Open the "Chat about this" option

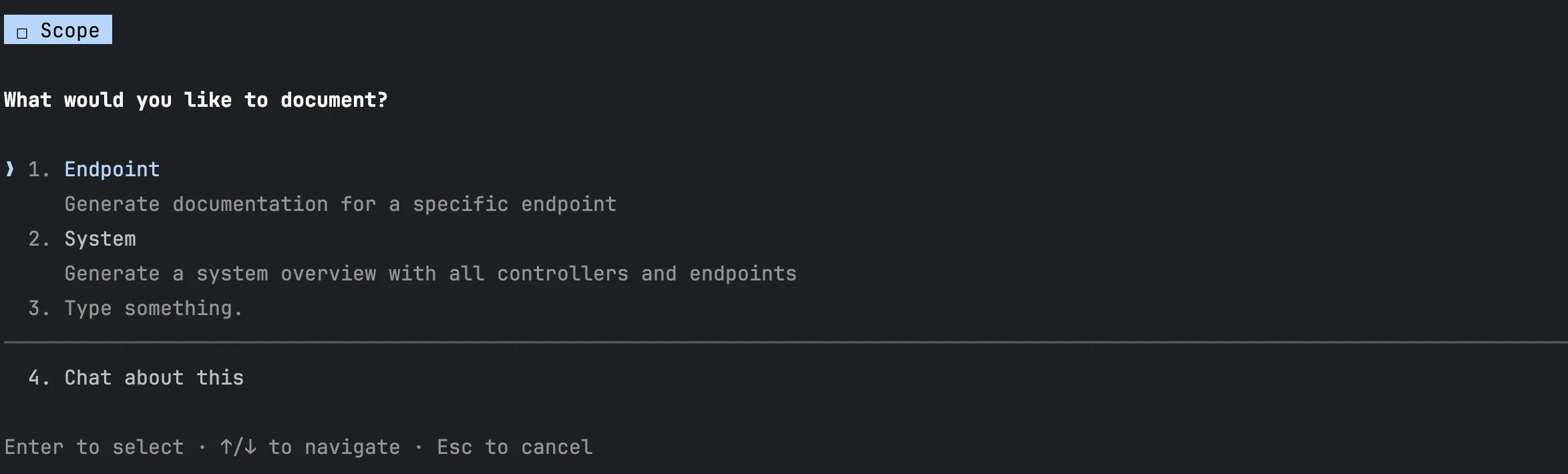[x=154, y=378]
